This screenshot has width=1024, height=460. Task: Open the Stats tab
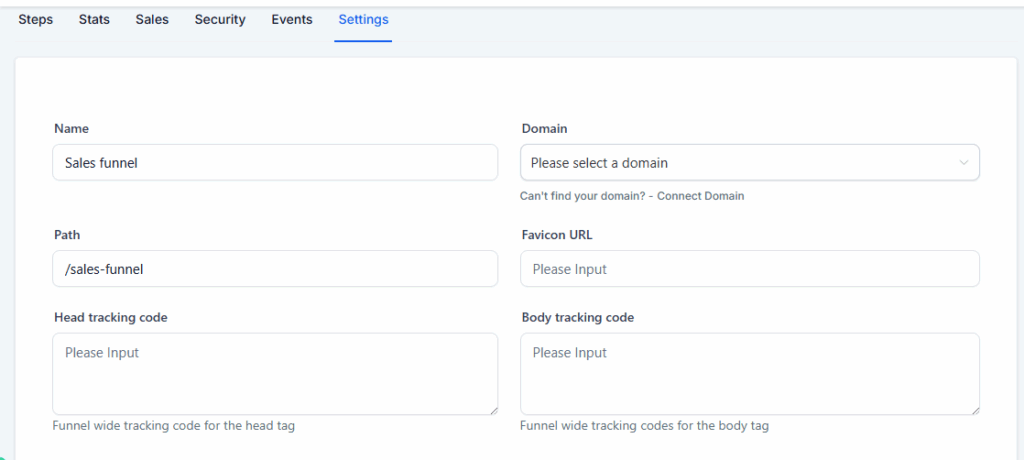[94, 20]
